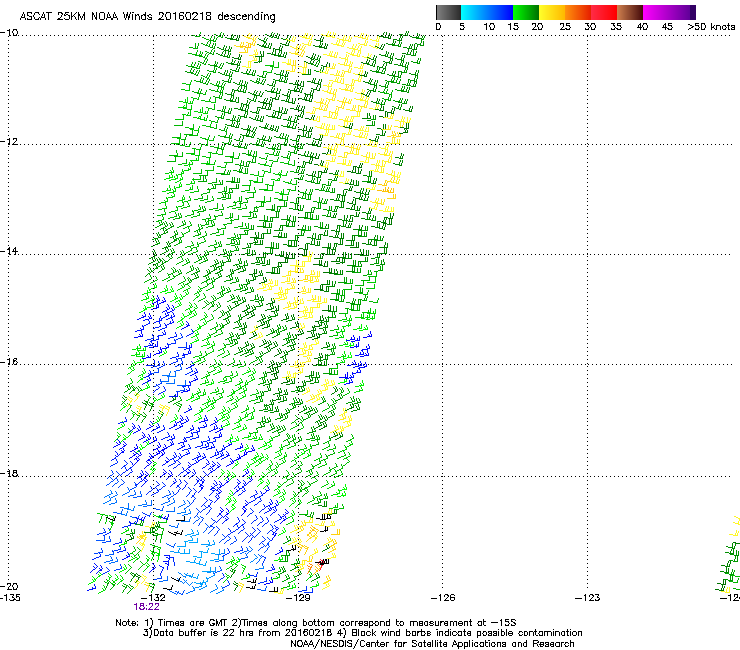Click the red 30-35 knots legend segment
Screen dimensions: 740x650
[604, 12]
